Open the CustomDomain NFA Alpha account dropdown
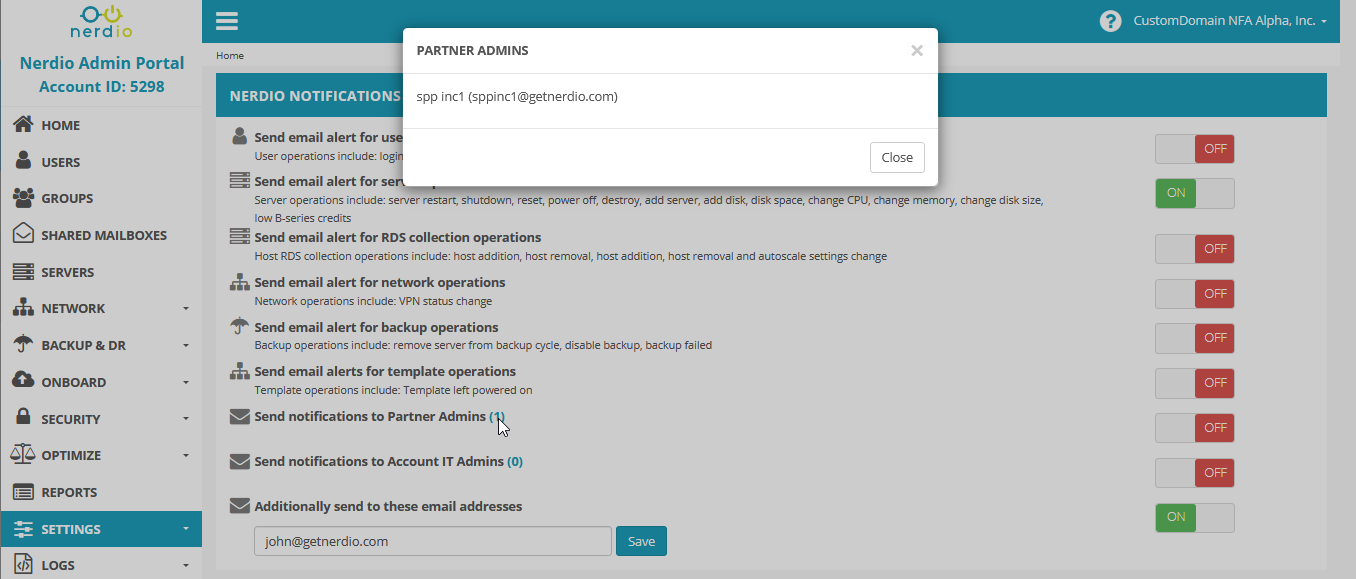The height and width of the screenshot is (579, 1356). tap(1230, 21)
